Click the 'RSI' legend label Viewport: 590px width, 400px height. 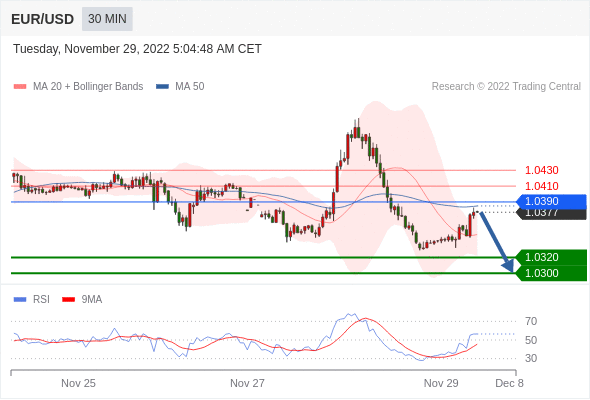click(41, 300)
